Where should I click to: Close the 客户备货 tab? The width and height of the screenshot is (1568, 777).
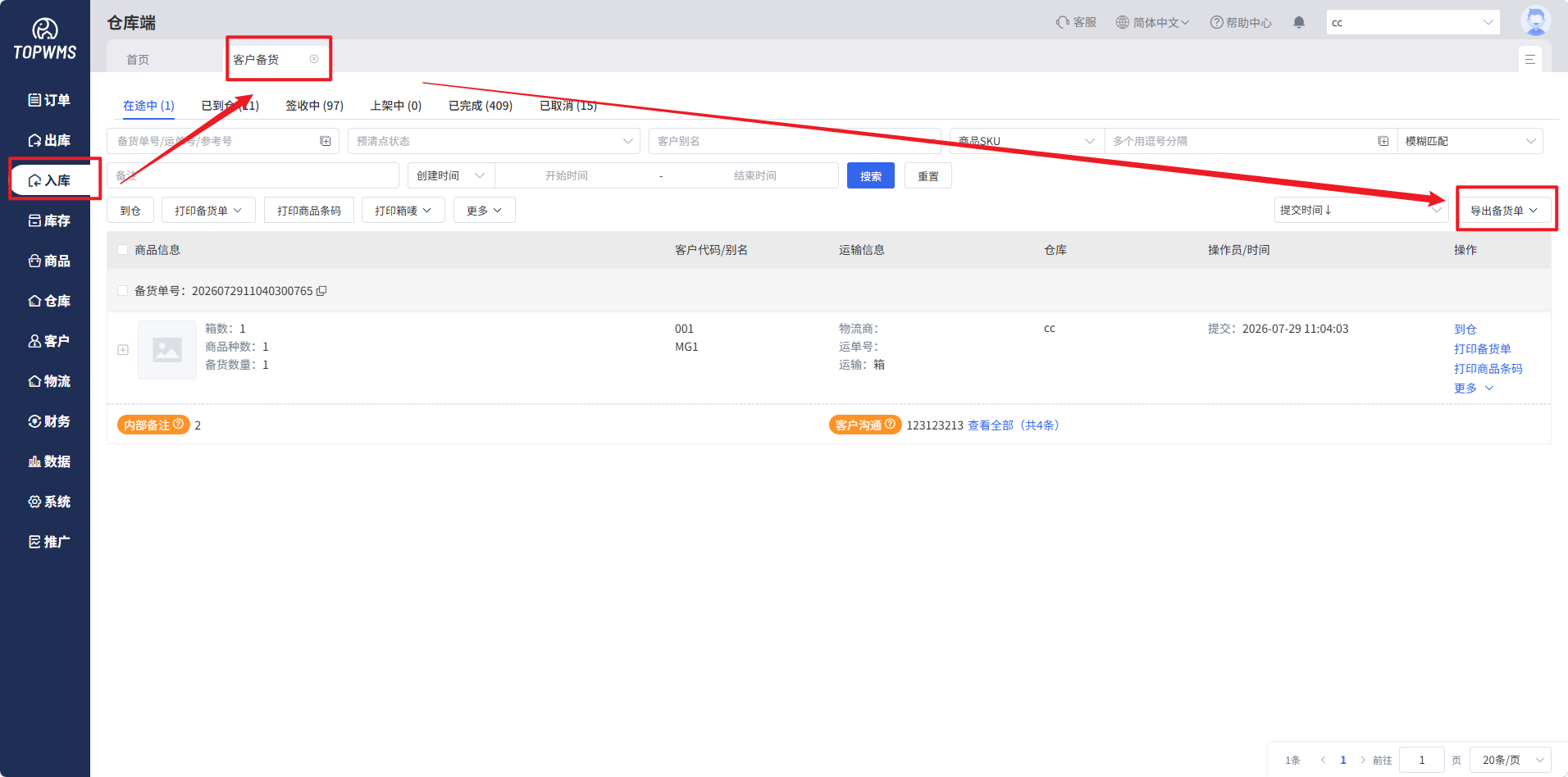(314, 59)
